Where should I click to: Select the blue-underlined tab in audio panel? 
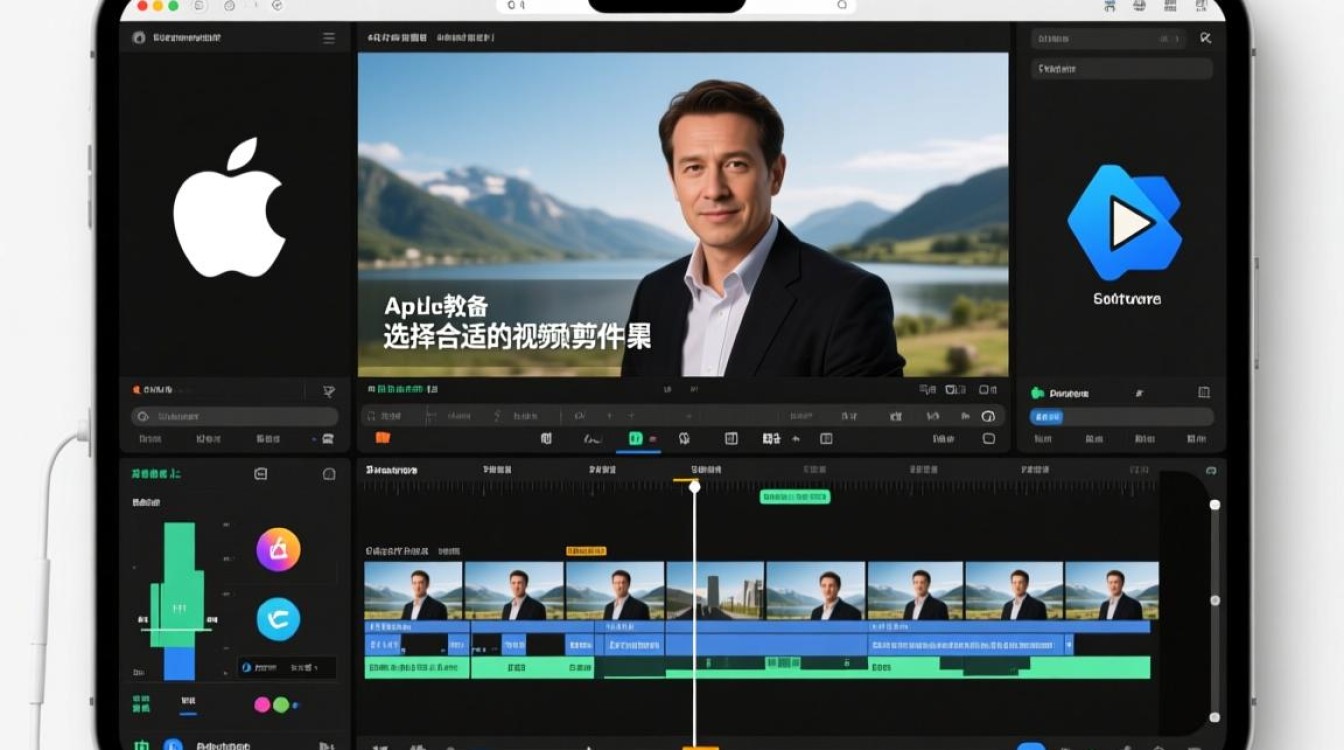coord(188,703)
